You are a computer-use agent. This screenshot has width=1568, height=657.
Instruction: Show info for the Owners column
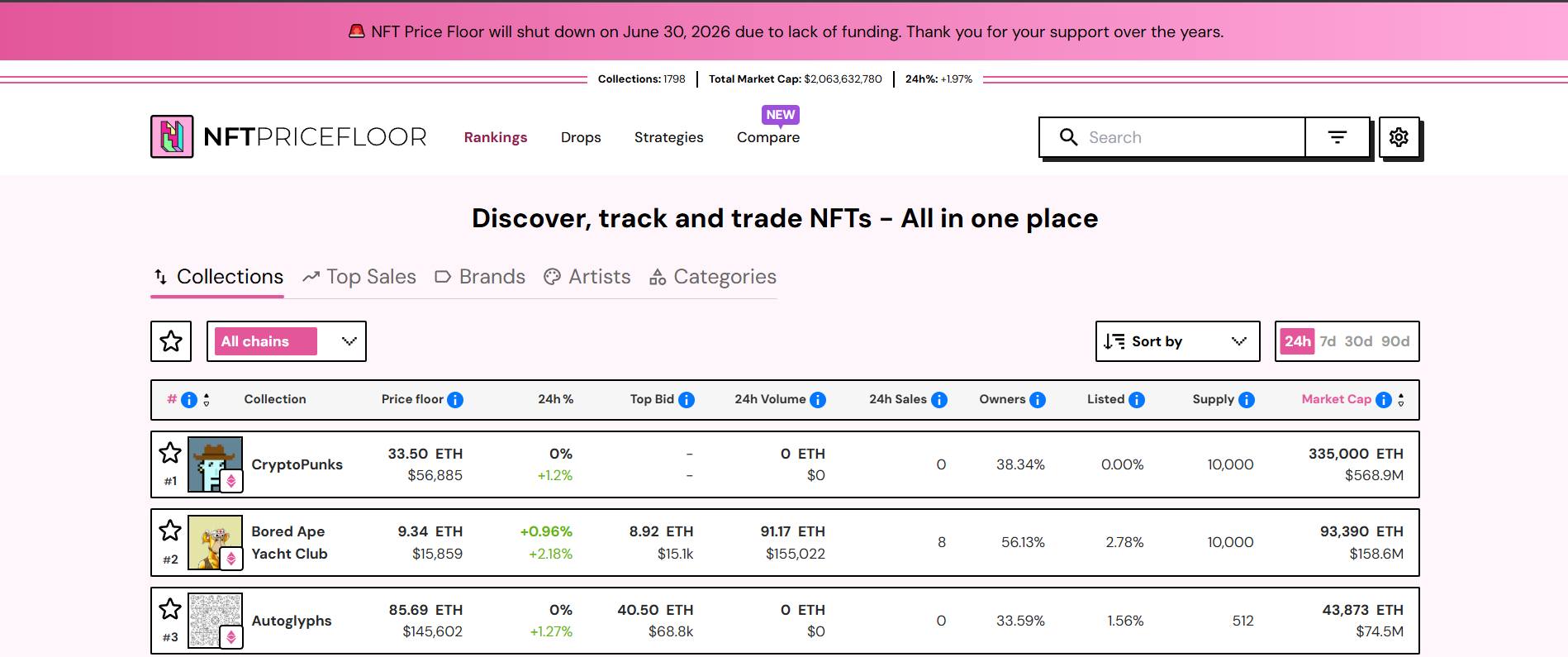tap(1038, 400)
